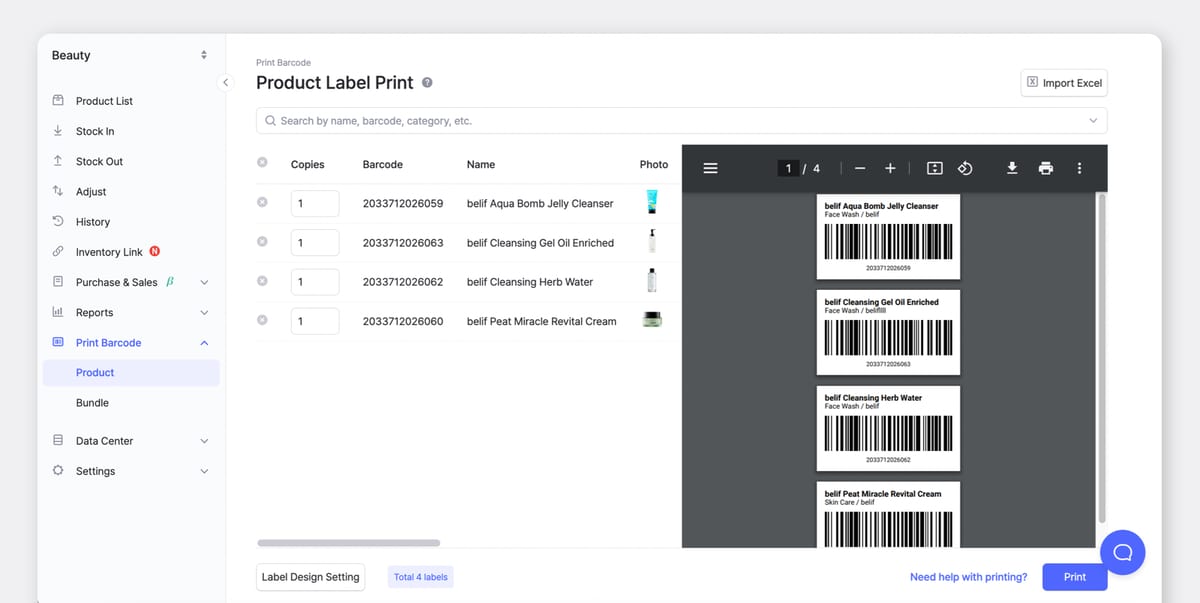Click the Import Excel button

click(1063, 83)
